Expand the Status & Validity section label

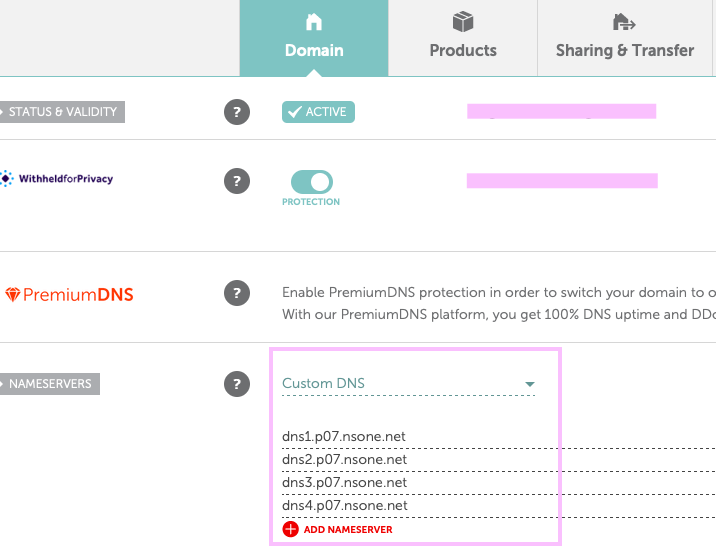[x=62, y=112]
